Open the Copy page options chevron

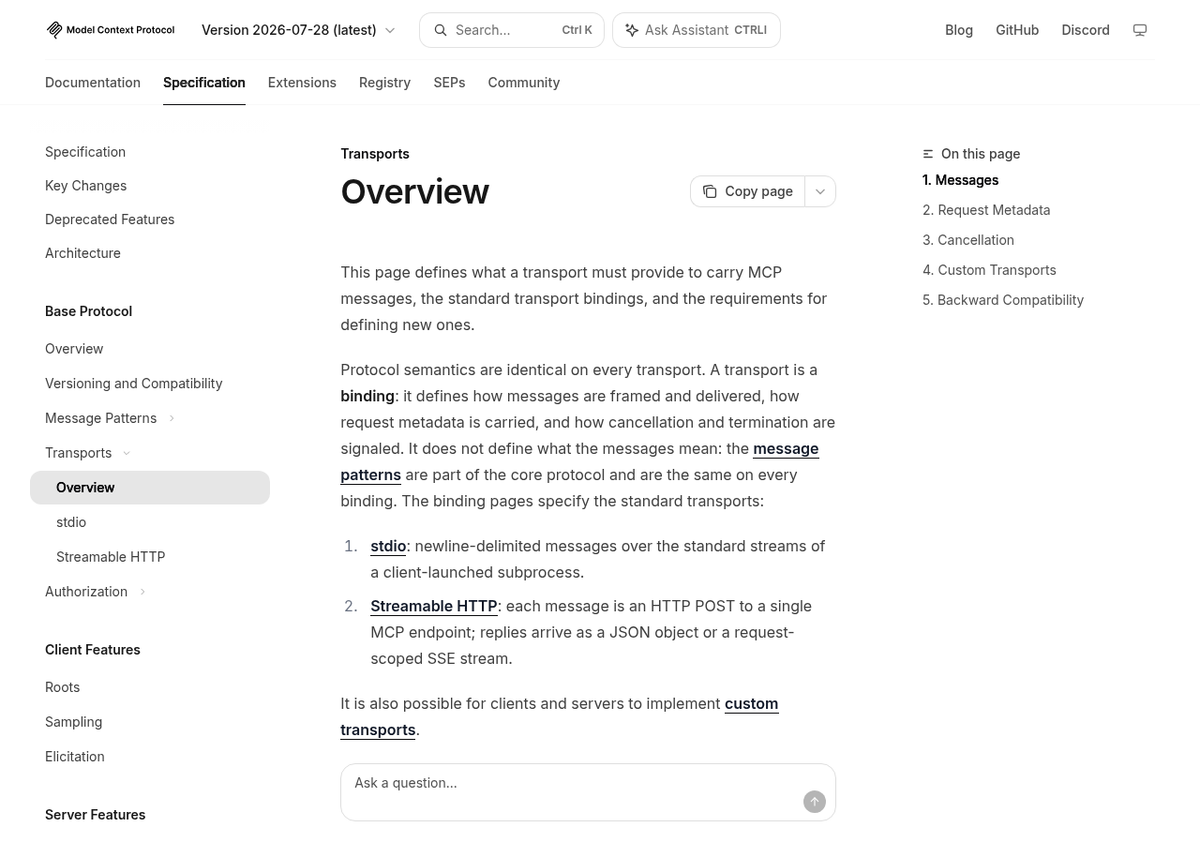(820, 191)
